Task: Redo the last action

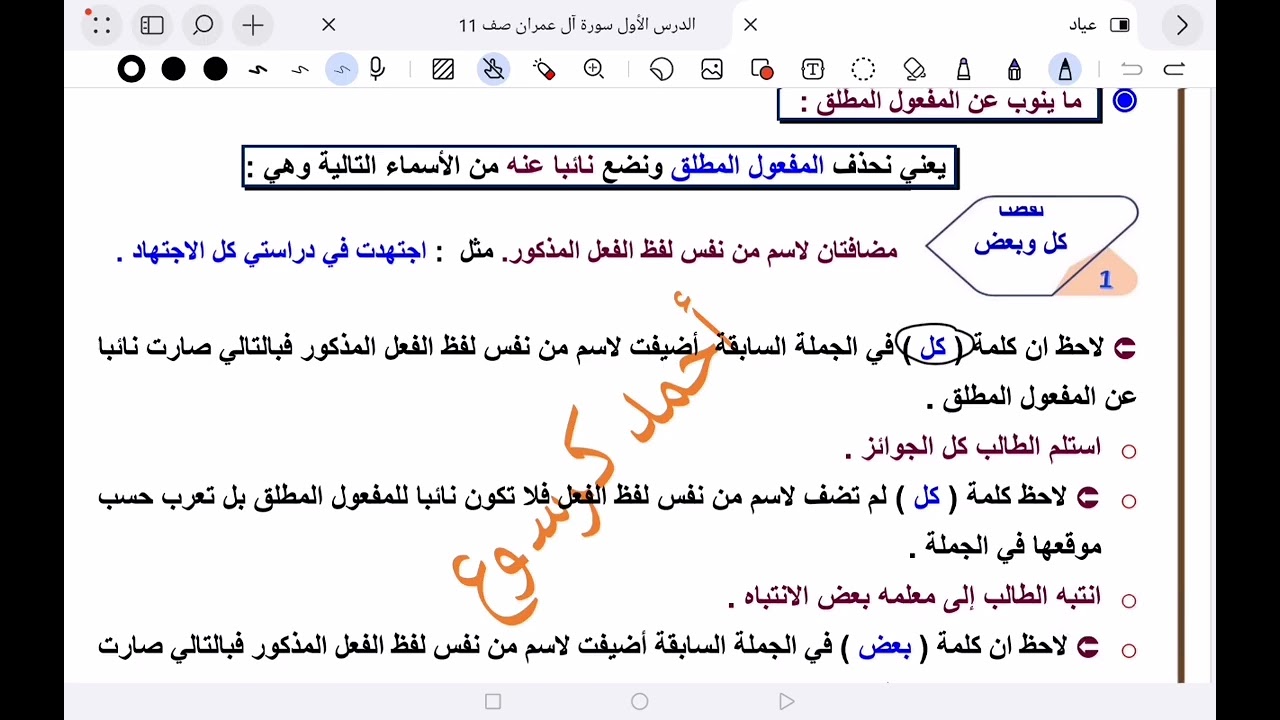Action: 1174,69
